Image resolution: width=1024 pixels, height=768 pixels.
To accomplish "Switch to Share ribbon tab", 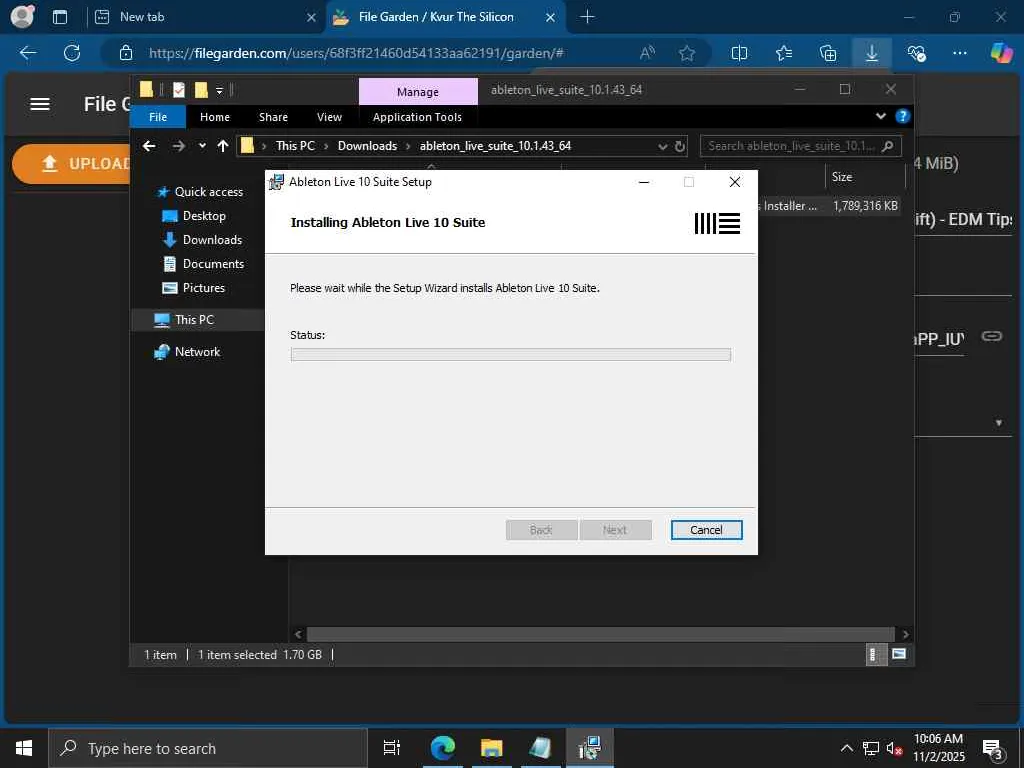I will 273,117.
